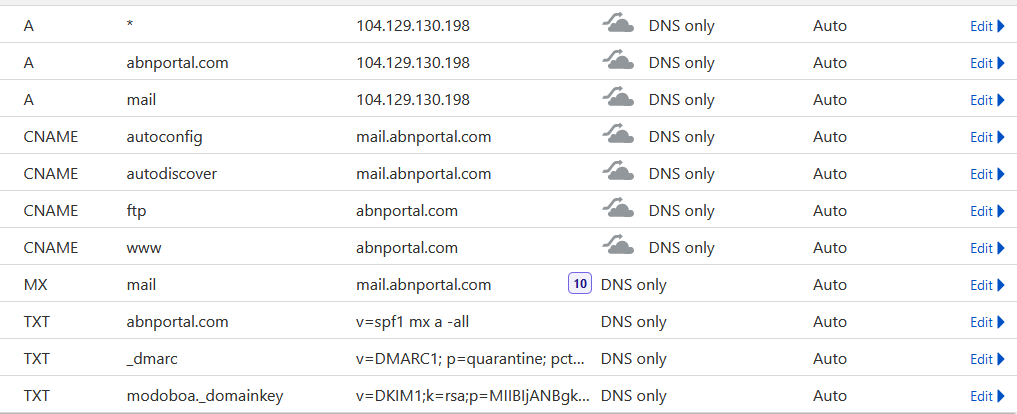Open Edit for the autodiscover CNAME record

(x=987, y=174)
